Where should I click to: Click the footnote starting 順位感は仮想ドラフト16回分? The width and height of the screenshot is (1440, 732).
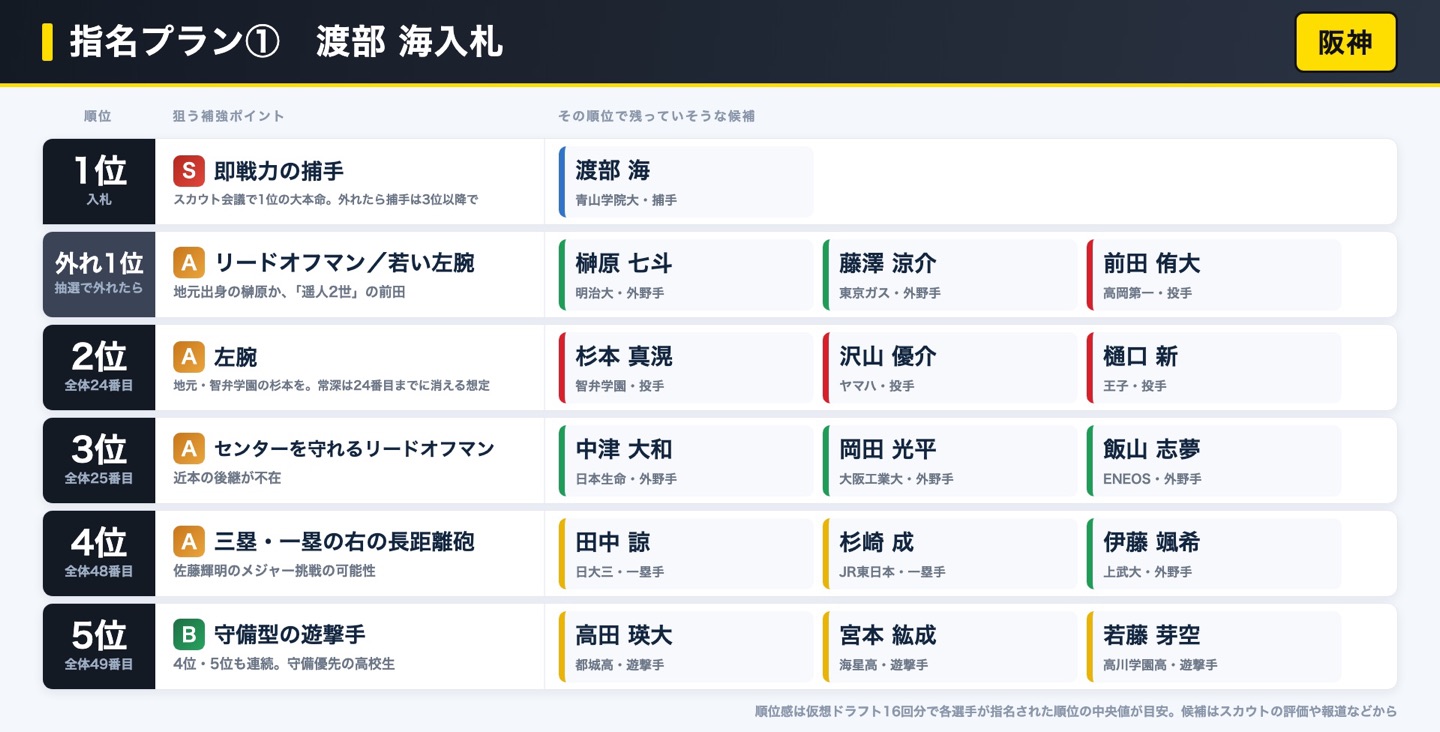click(x=1076, y=712)
